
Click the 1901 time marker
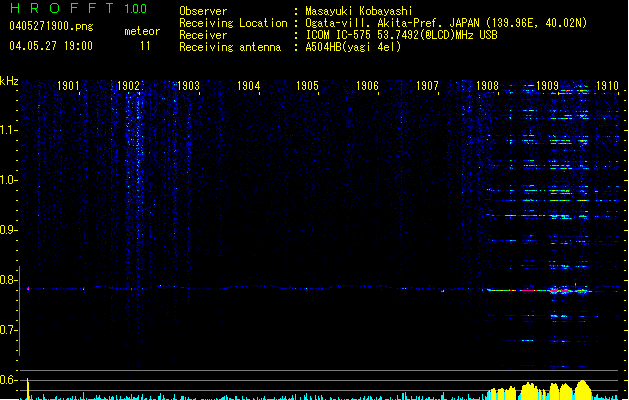(68, 86)
